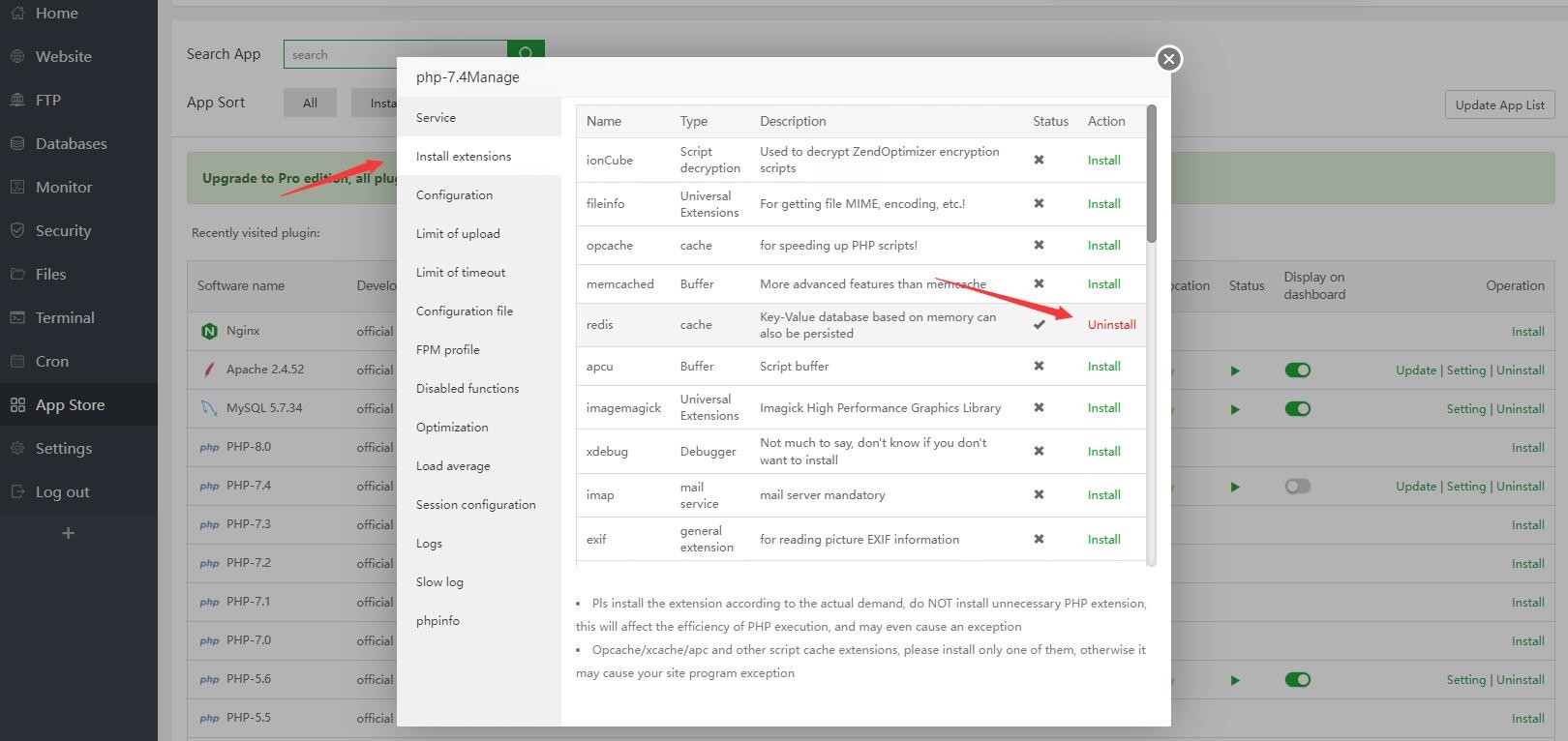Viewport: 1568px width, 741px height.
Task: Switch to Disabled functions section
Action: tap(467, 388)
